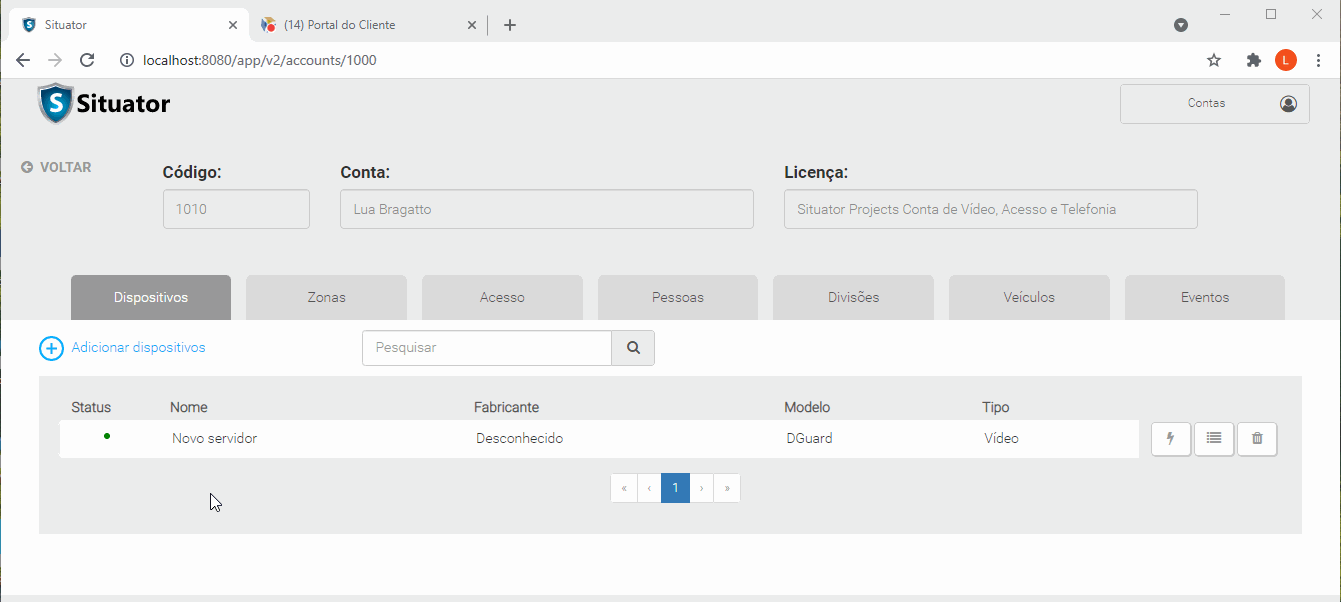
Task: Click Adicionar dispositivos link
Action: 138,348
